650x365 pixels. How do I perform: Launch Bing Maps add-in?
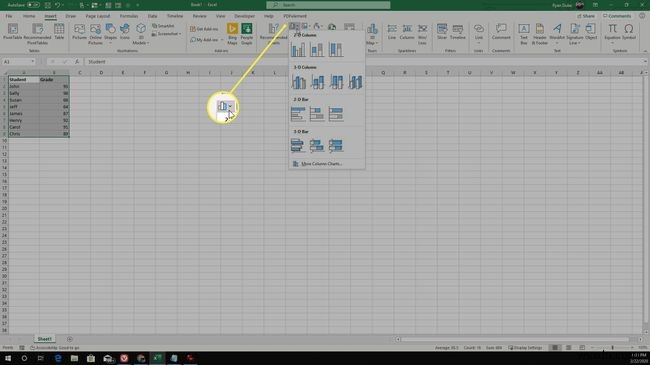pyautogui.click(x=232, y=34)
